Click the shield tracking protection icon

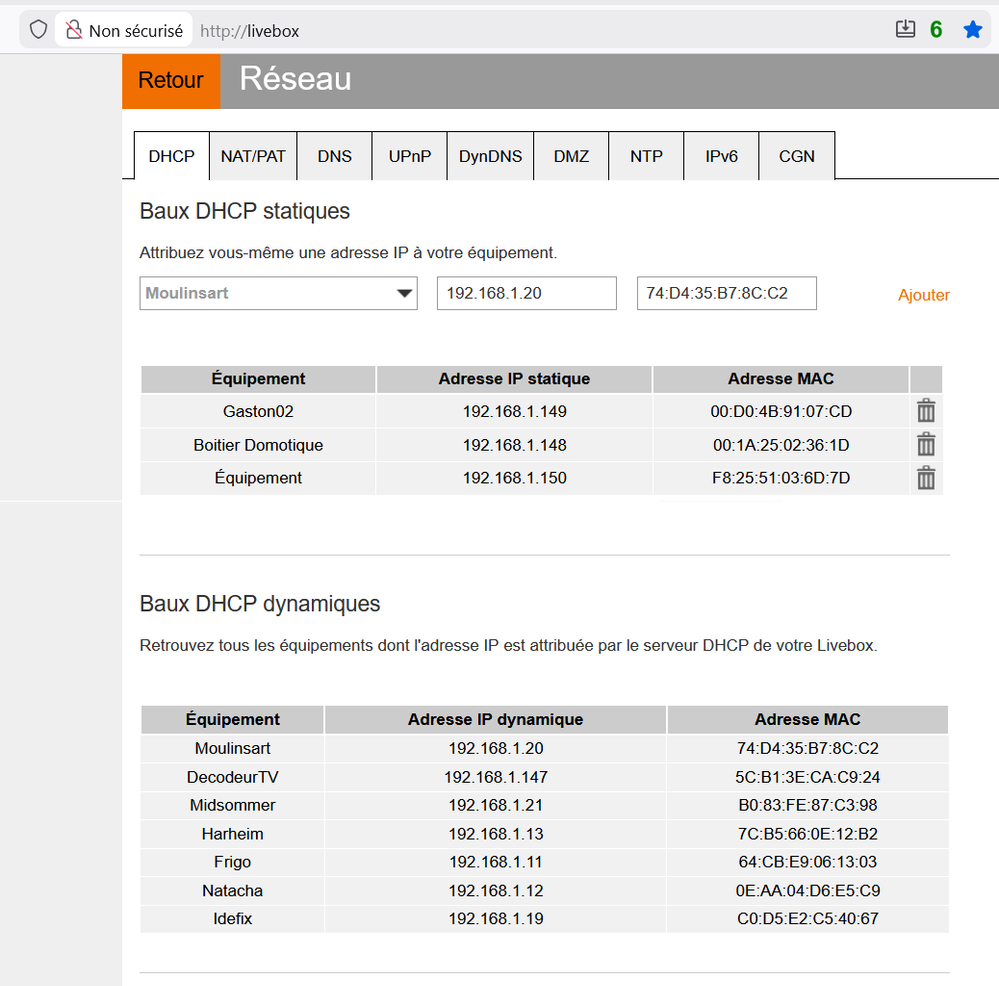pos(38,30)
